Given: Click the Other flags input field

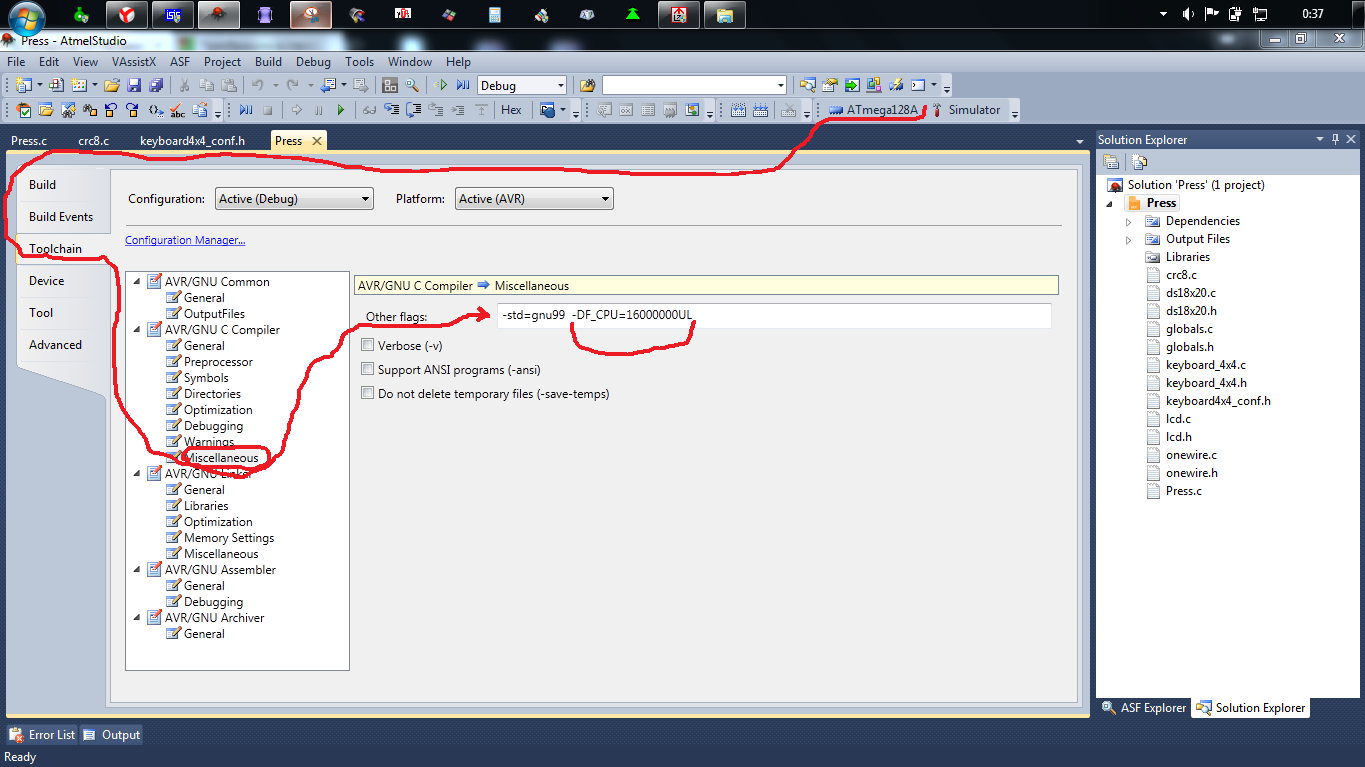Looking at the screenshot, I should pyautogui.click(x=774, y=316).
